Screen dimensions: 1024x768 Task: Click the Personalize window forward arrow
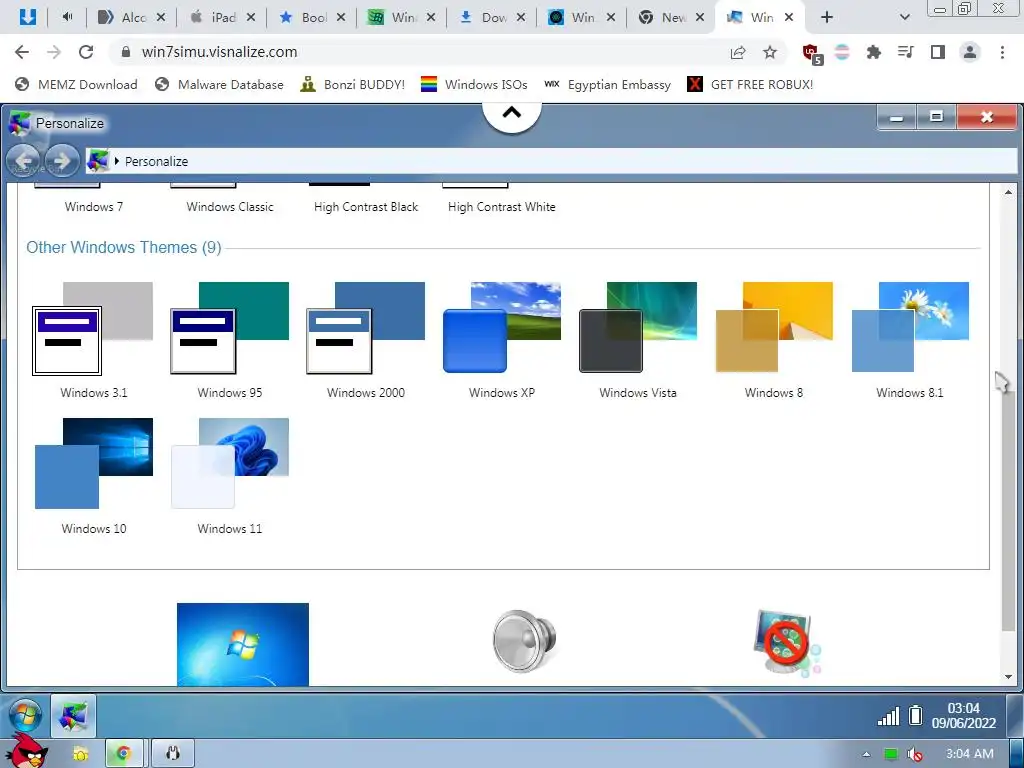click(62, 161)
